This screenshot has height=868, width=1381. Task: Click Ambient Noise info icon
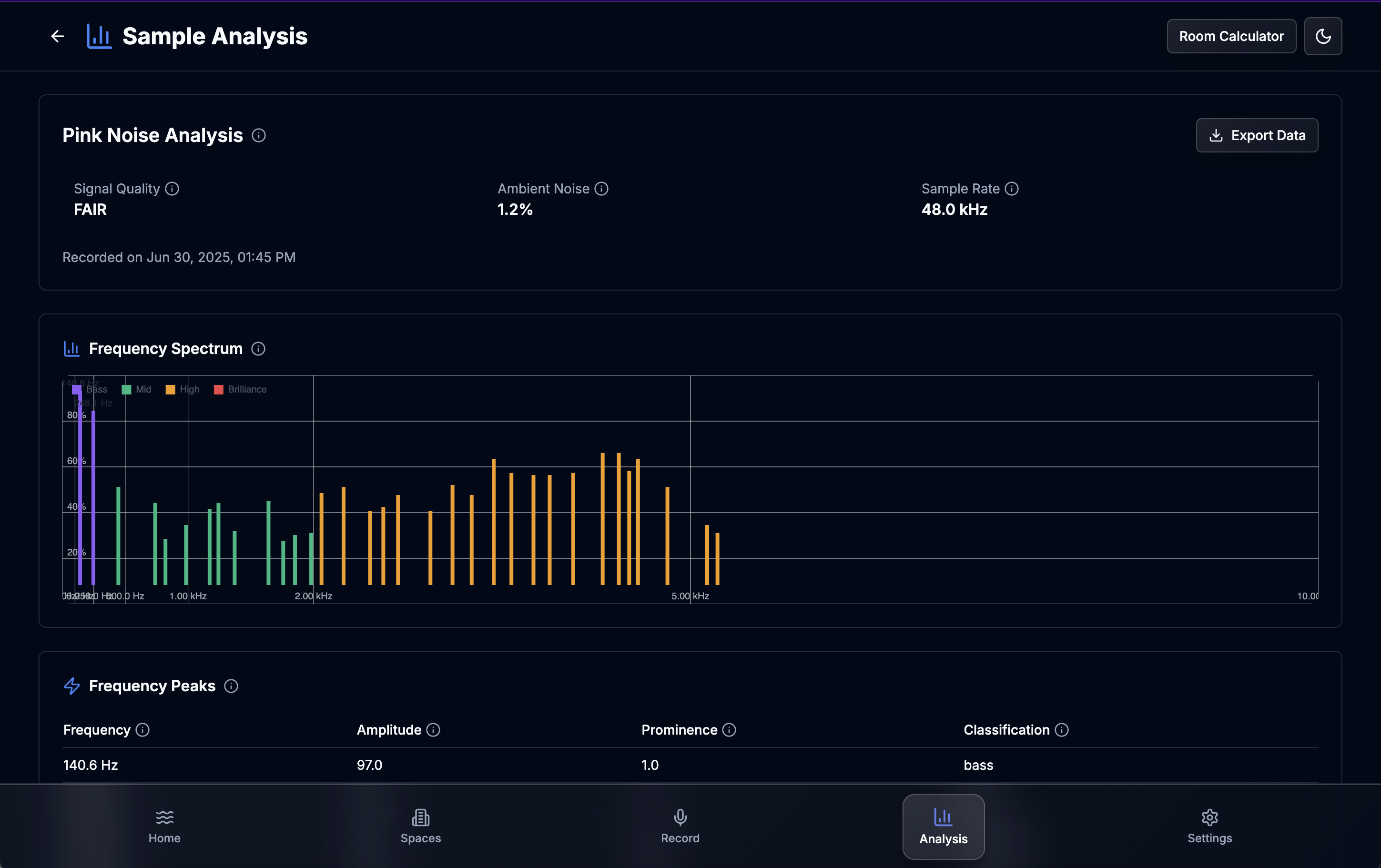coord(601,189)
